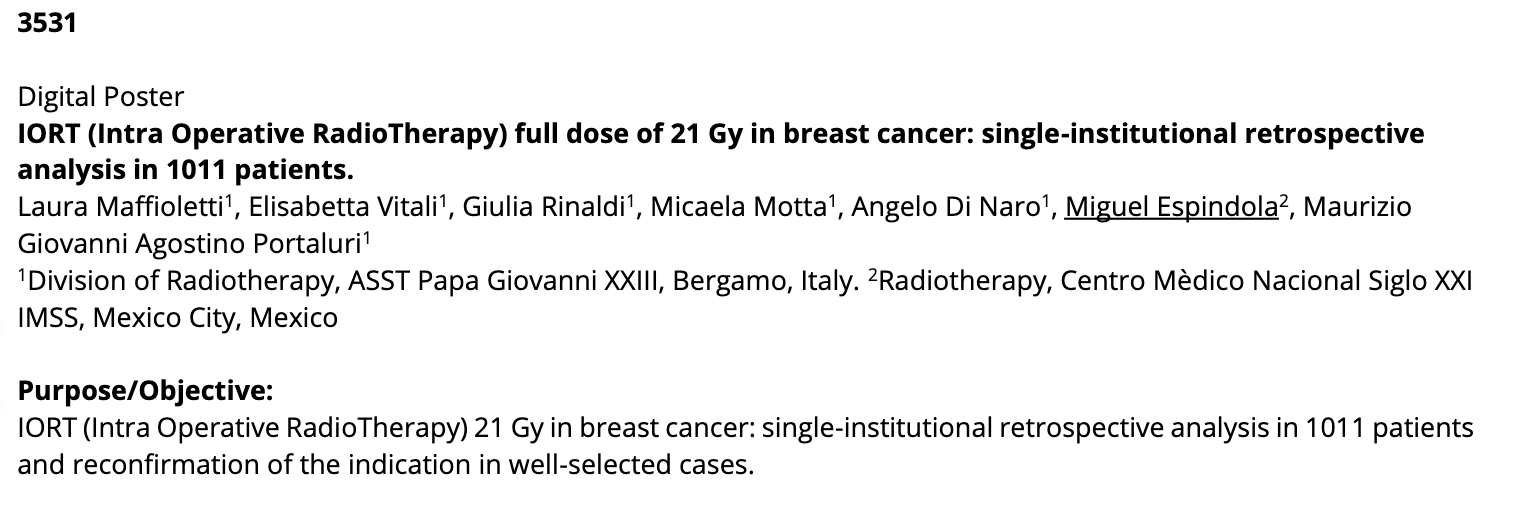Click the bold IORT abstract title
The image size is (1524, 520).
click(x=720, y=134)
